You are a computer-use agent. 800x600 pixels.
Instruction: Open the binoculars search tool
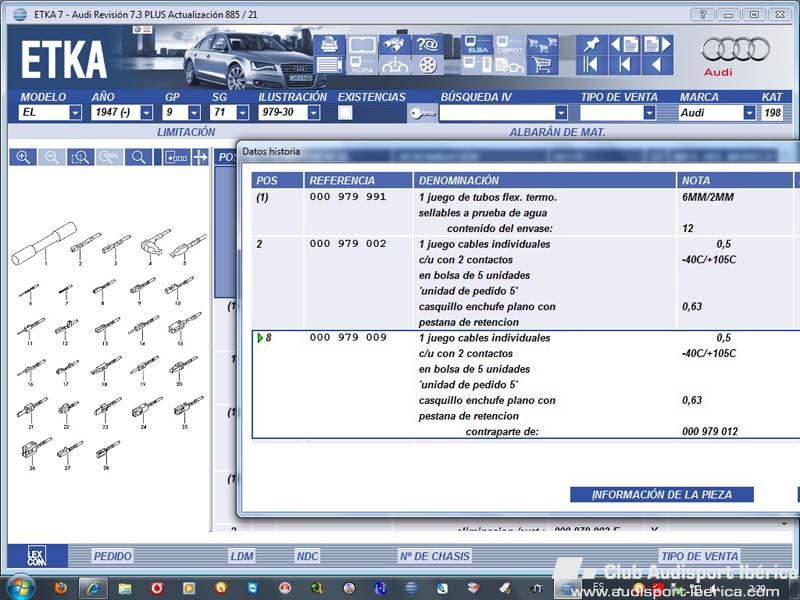394,45
